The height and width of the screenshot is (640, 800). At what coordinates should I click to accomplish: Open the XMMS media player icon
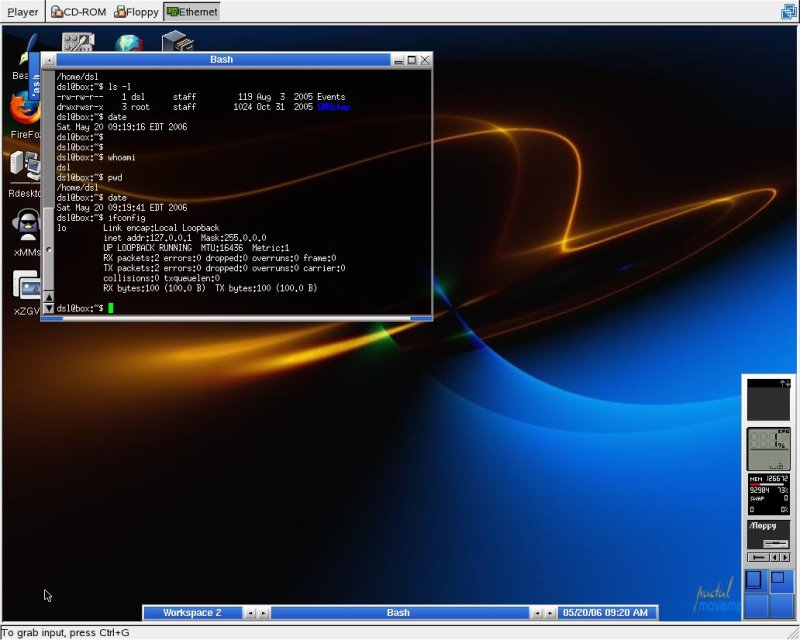tap(25, 224)
